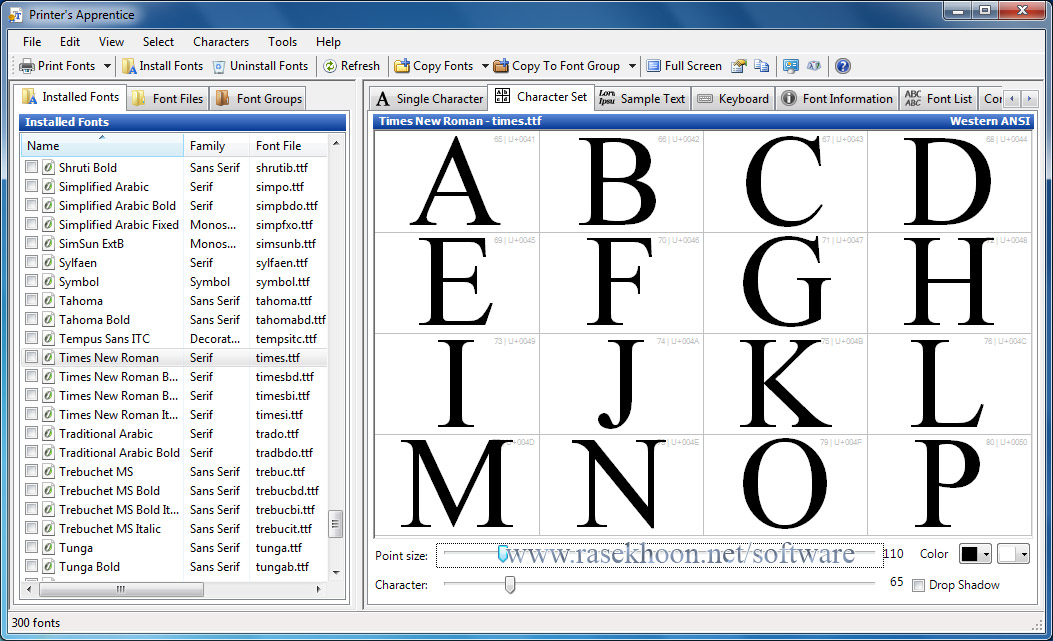Enable the Drop Shadow checkbox
1053x641 pixels.
[919, 585]
